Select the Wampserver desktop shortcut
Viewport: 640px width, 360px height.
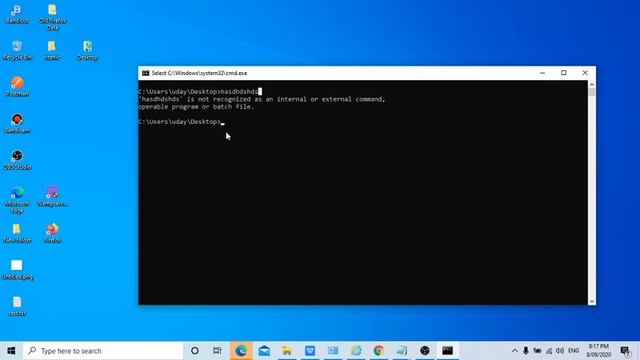coord(52,196)
